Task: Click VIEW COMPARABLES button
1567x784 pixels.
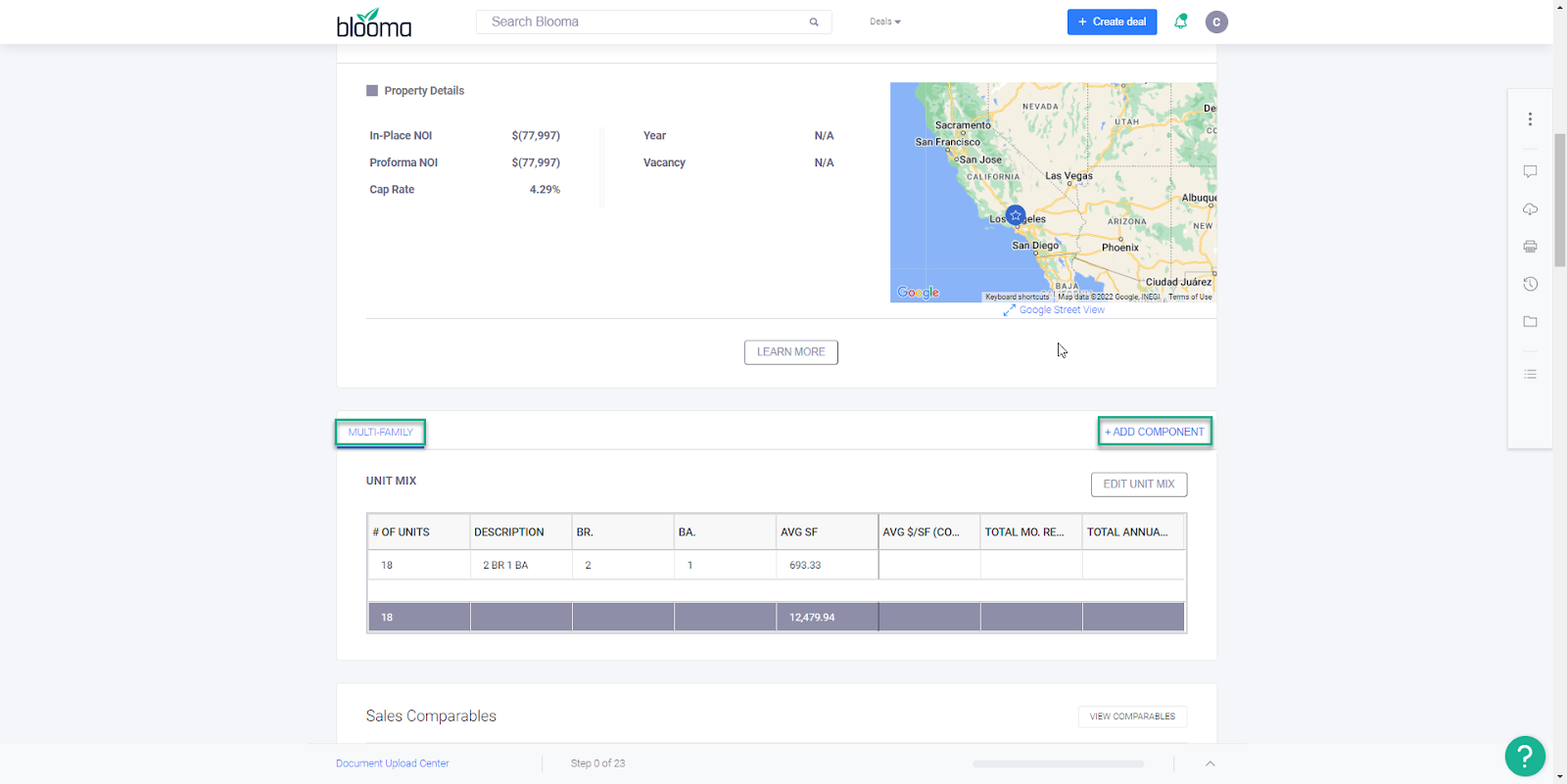Action: coord(1132,716)
